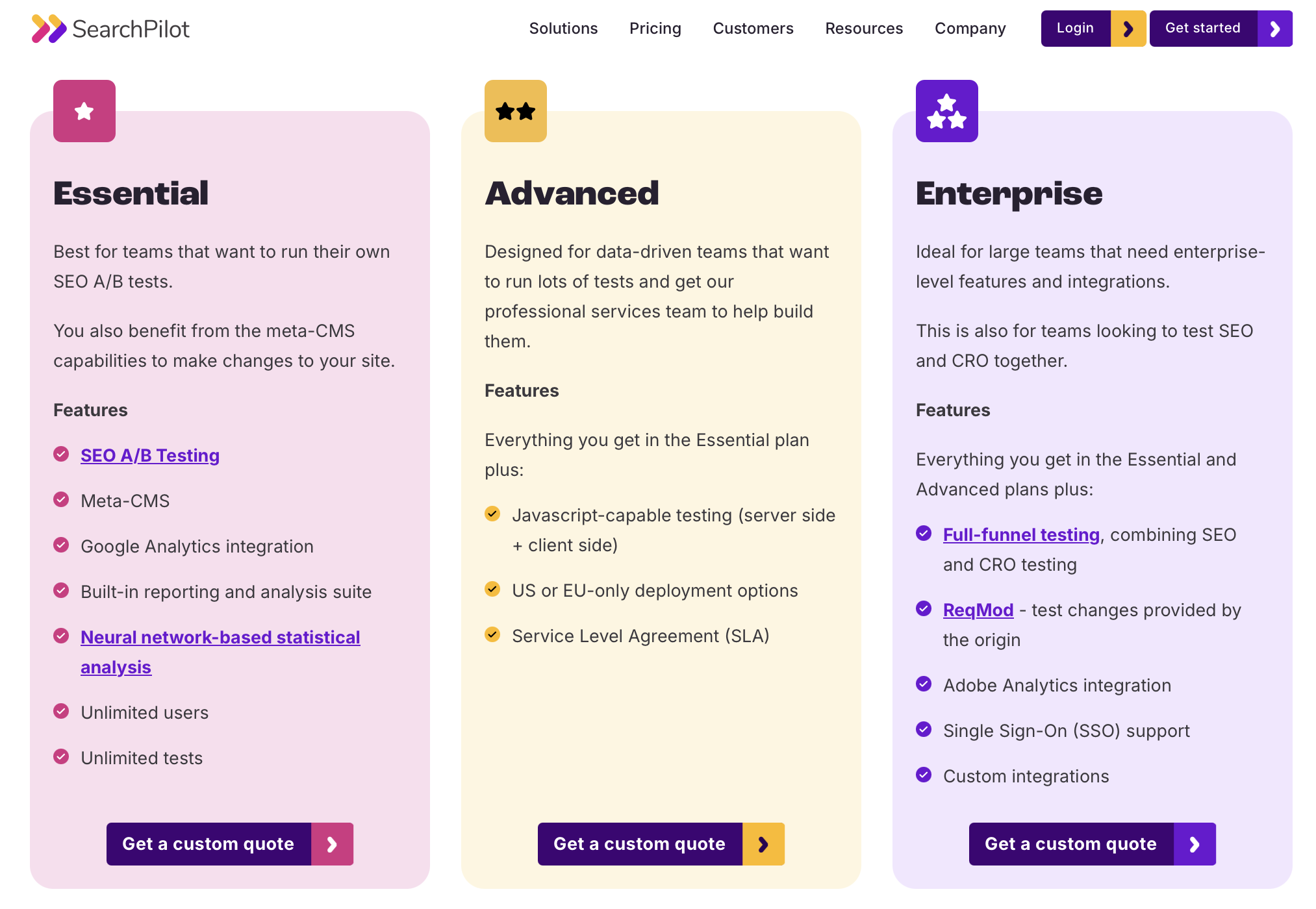Select the pink single-star Essential badge
Screen dimensions: 1316x909
point(84,110)
